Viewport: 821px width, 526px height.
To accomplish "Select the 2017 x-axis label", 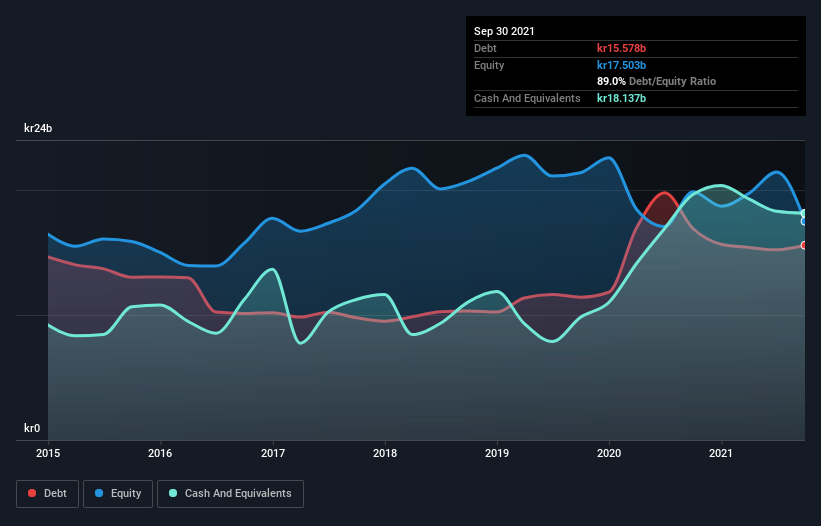I will tap(273, 453).
